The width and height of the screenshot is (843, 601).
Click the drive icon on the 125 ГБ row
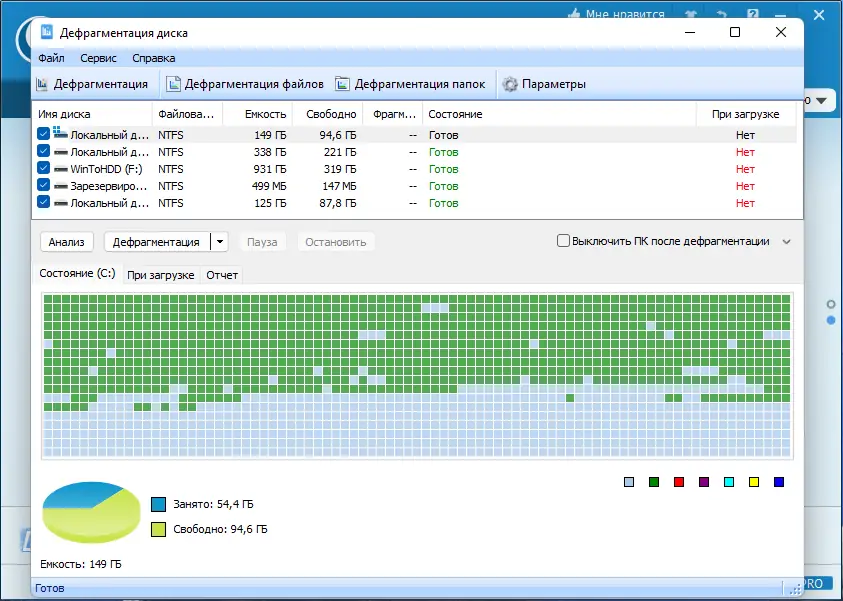point(61,204)
